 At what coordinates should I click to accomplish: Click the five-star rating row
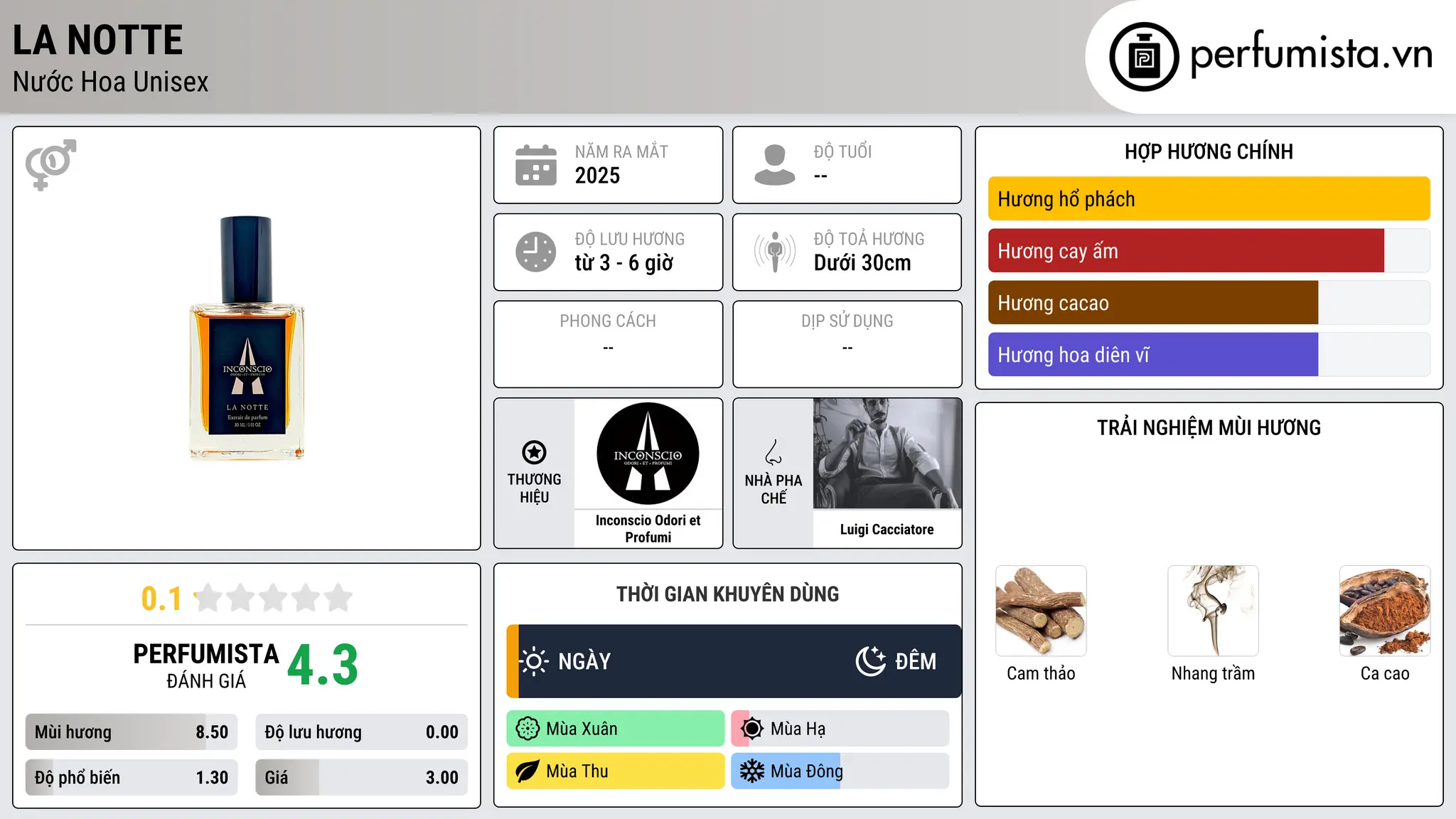[x=273, y=598]
